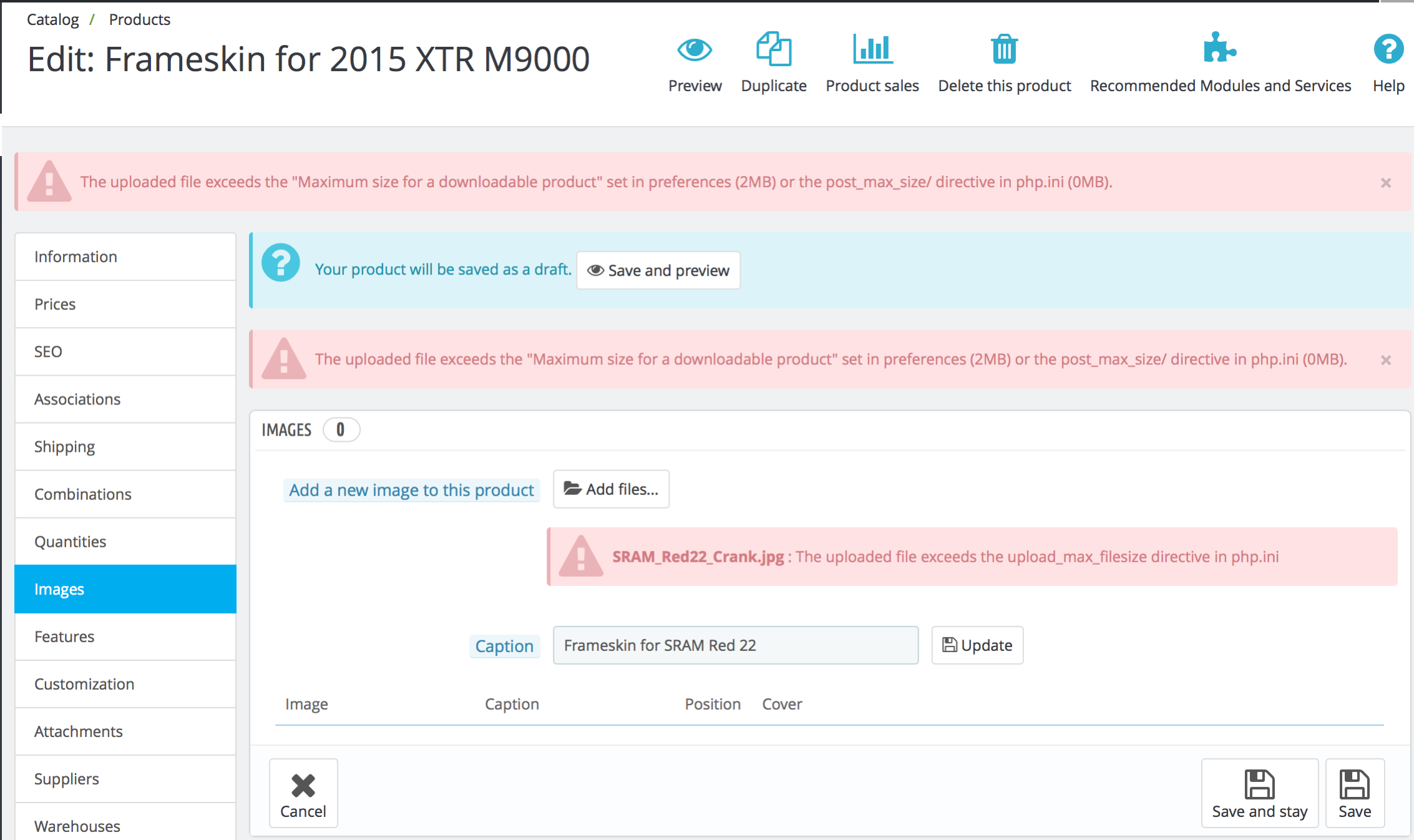Dismiss the top red error banner
This screenshot has width=1414, height=840.
pos(1385,183)
